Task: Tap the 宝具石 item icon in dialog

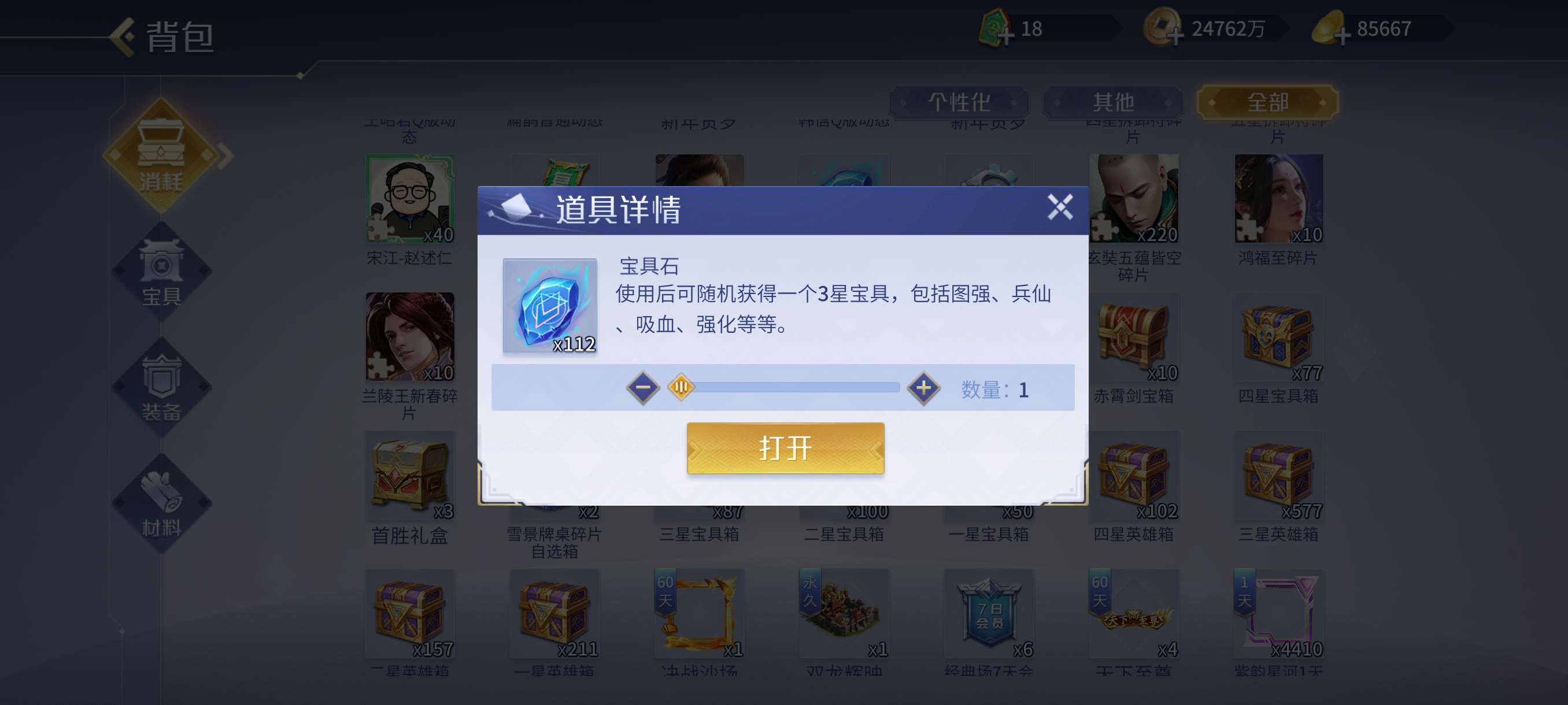Action: coord(550,305)
